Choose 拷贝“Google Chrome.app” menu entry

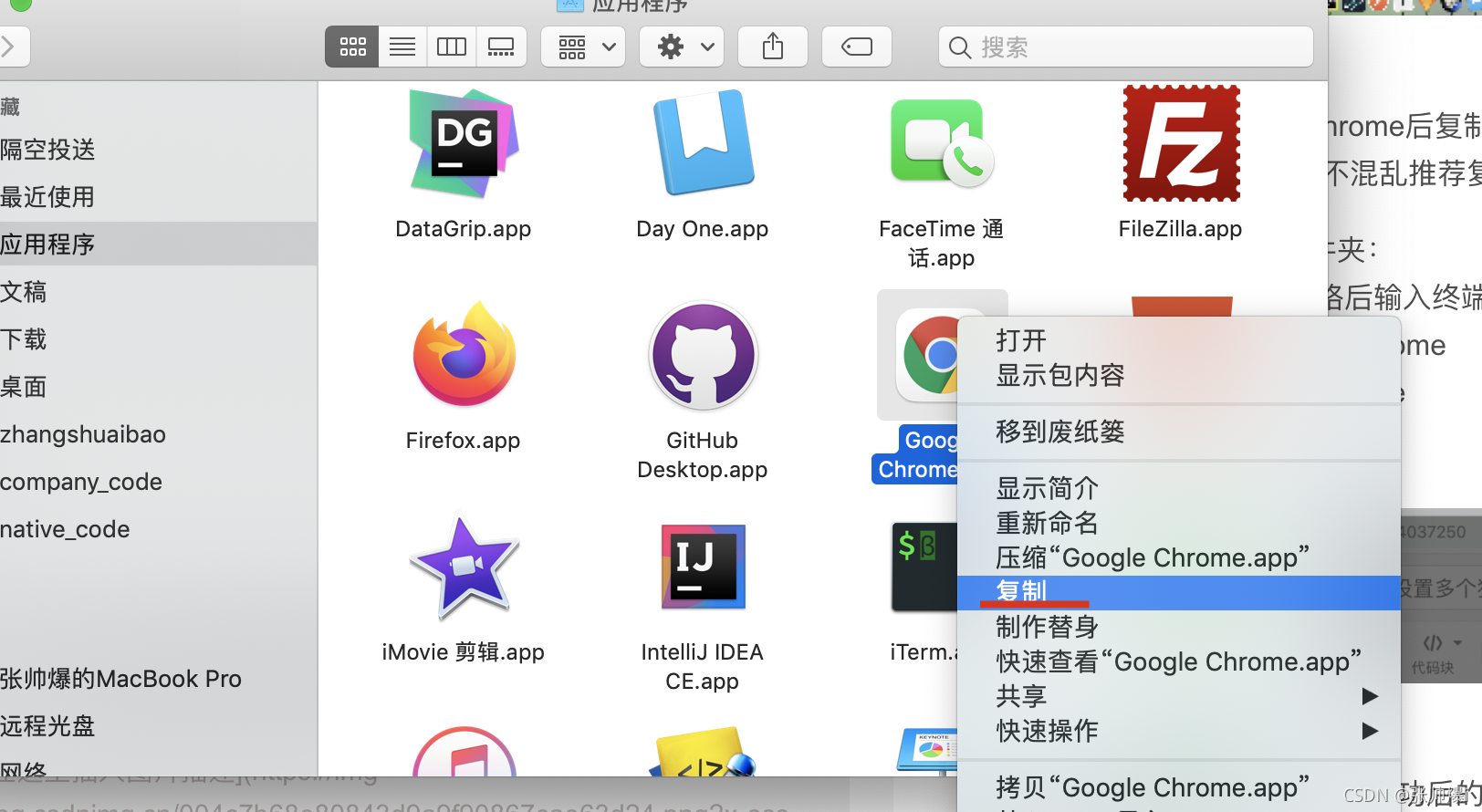1179,787
